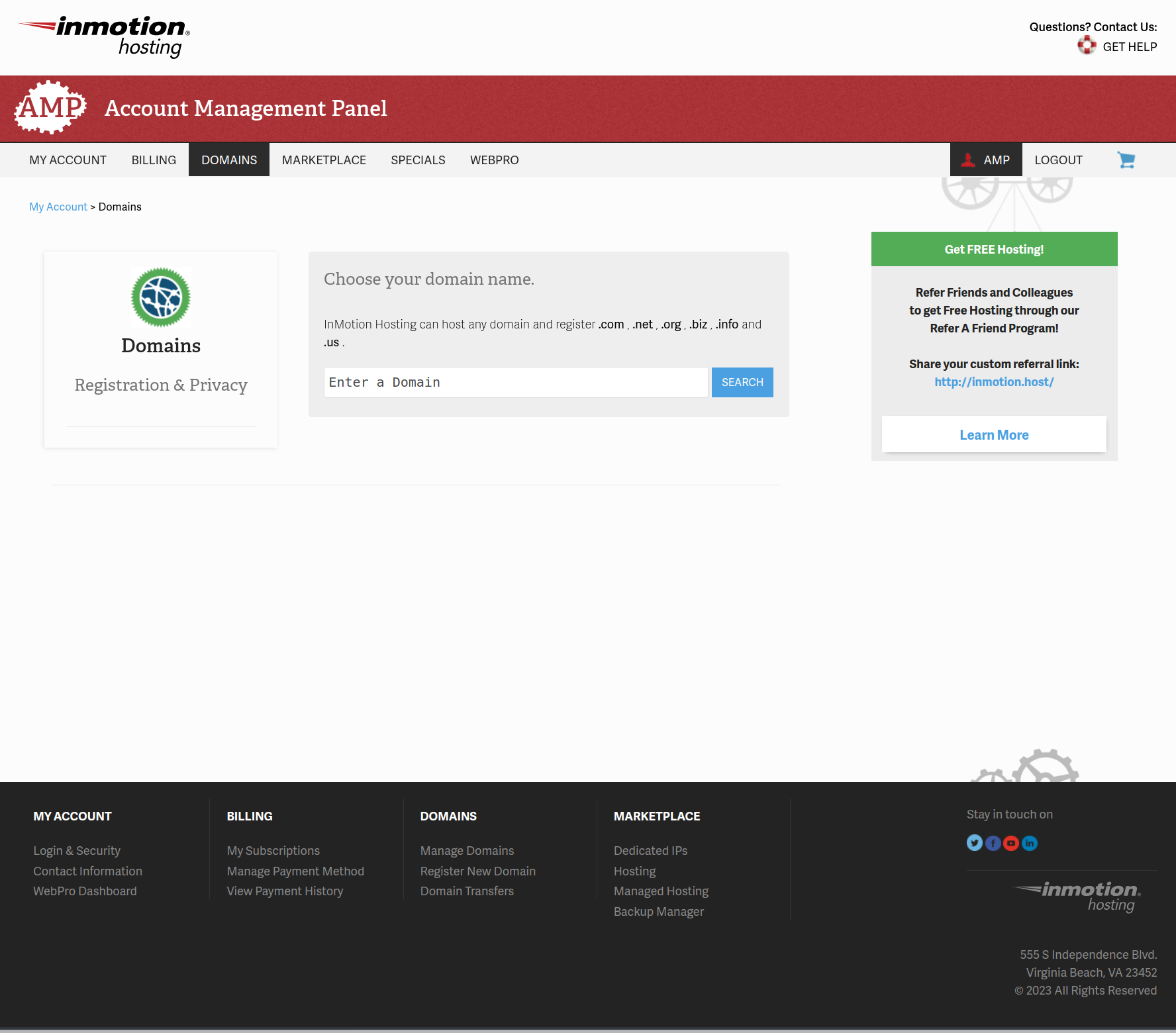Viewport: 1176px width, 1033px height.
Task: Open the Facebook social icon
Action: 993,843
